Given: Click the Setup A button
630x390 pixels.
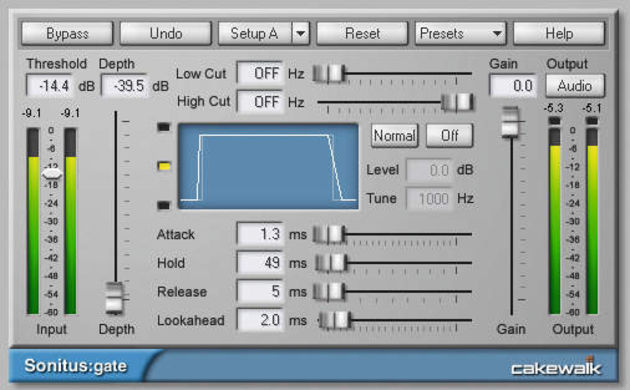Looking at the screenshot, I should point(255,33).
